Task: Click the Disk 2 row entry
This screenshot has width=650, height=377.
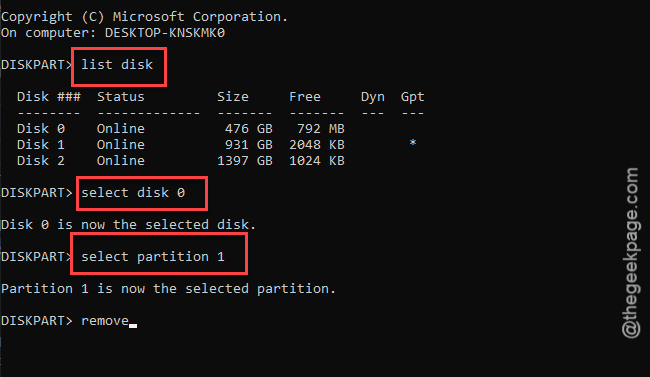Action: click(181, 161)
